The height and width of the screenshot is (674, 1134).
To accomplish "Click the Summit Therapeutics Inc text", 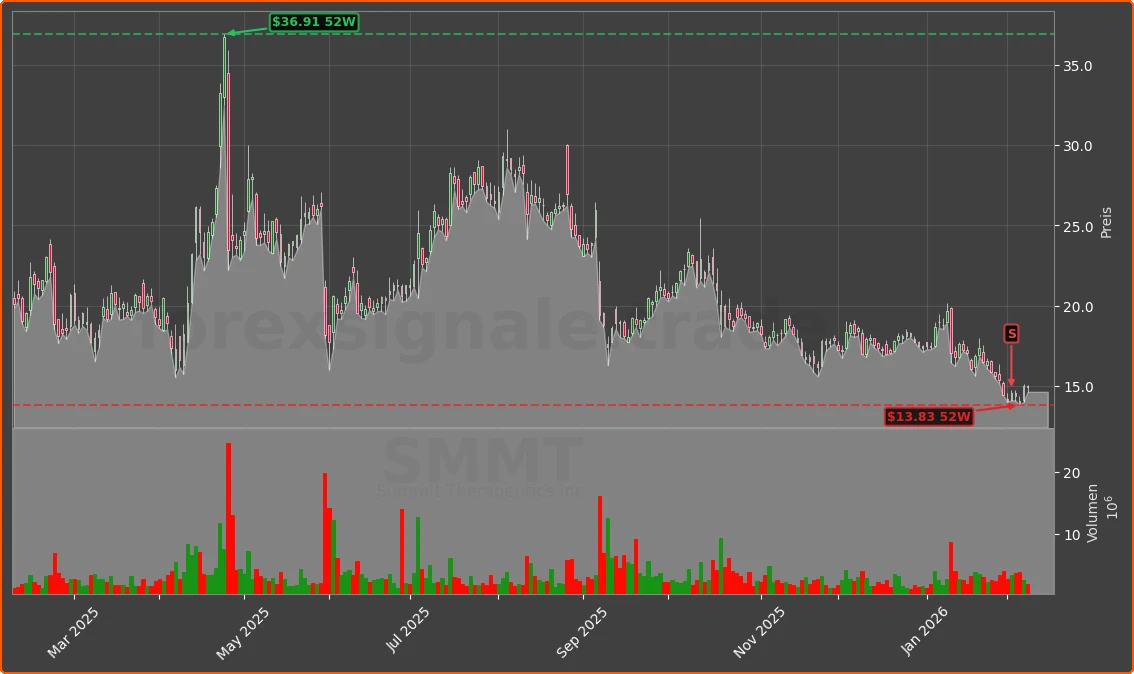I will [x=480, y=491].
